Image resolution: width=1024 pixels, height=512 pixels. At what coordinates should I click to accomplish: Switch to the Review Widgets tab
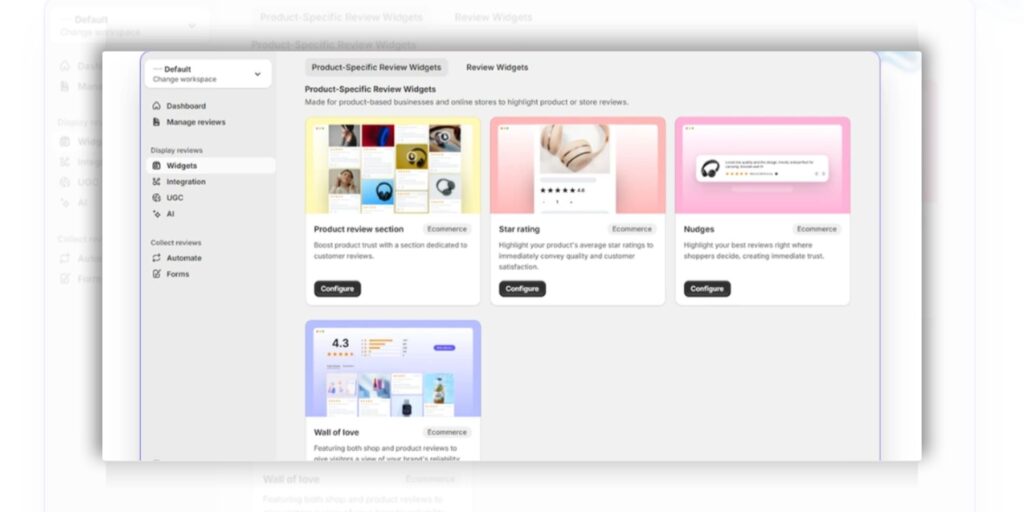point(497,68)
